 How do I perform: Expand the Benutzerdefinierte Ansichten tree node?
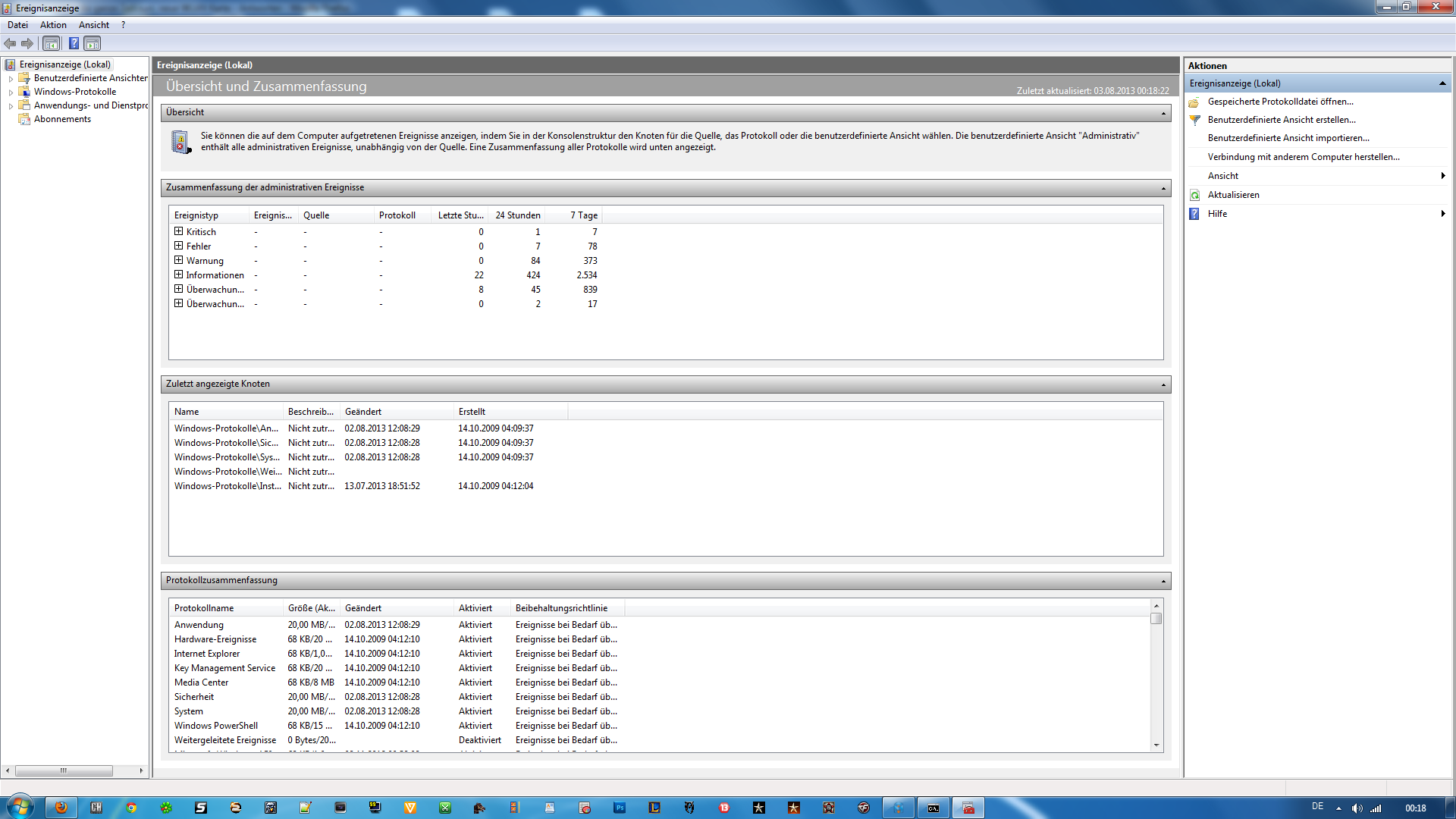tap(11, 79)
